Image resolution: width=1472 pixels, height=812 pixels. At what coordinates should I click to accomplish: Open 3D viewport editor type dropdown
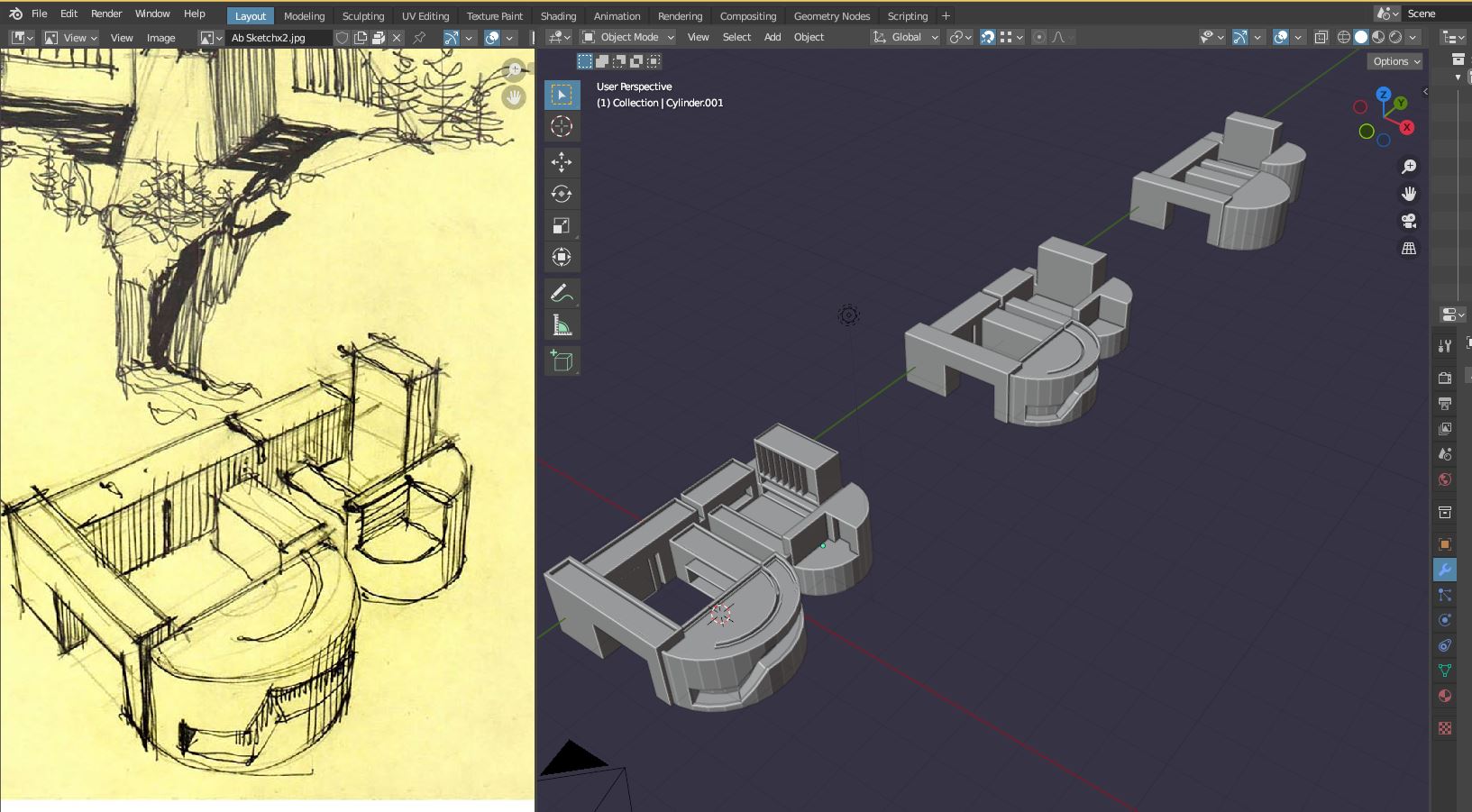tap(560, 37)
